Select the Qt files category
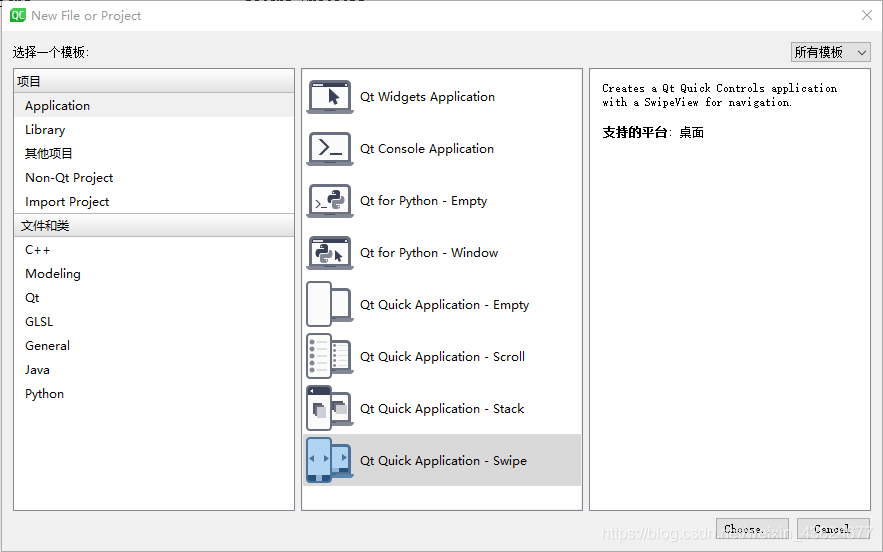 pos(154,297)
